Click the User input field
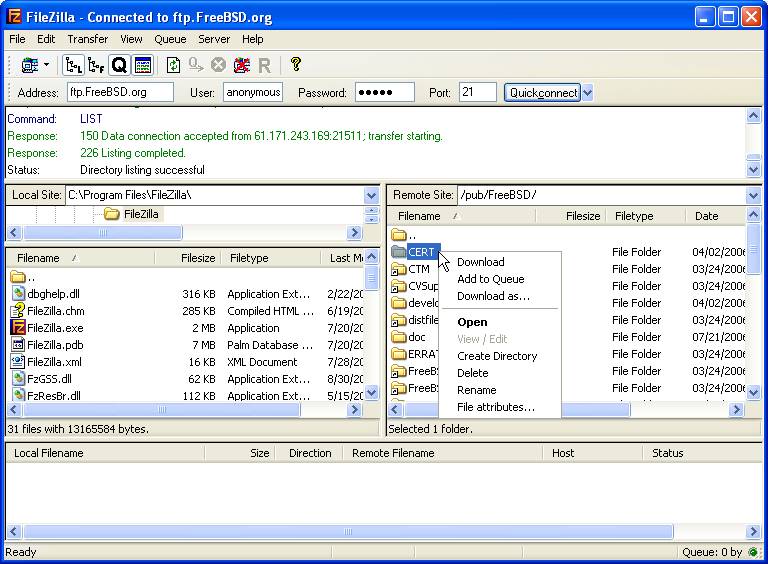The image size is (768, 564). click(253, 92)
